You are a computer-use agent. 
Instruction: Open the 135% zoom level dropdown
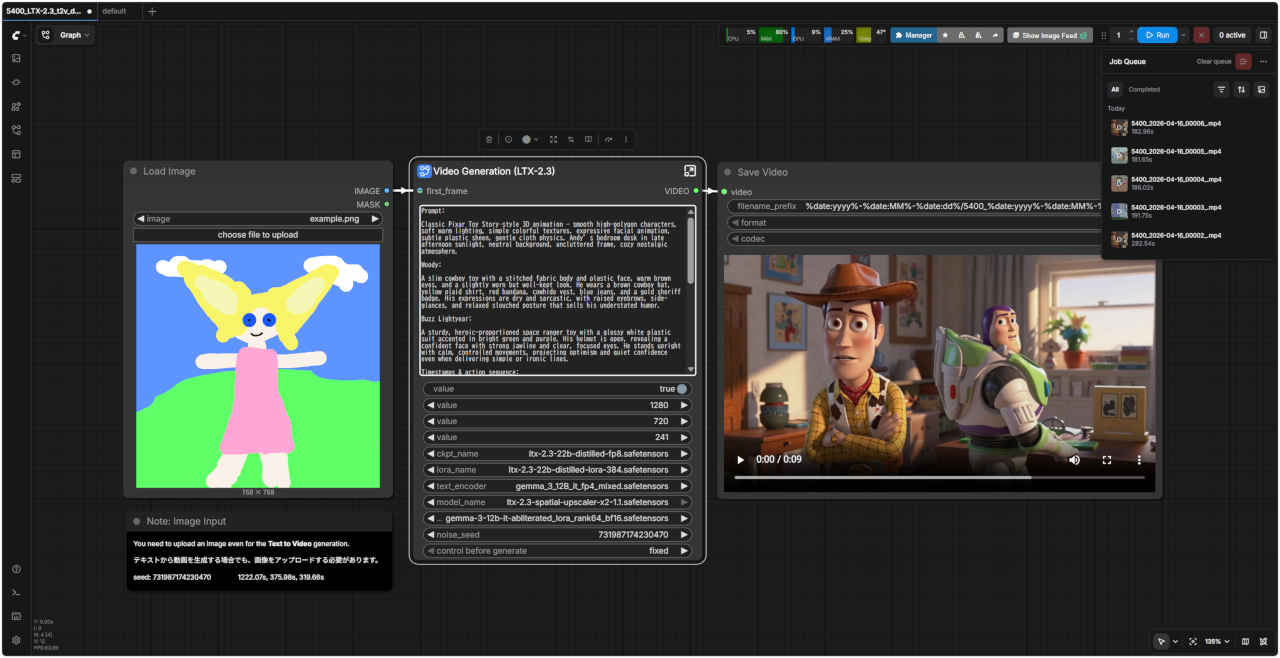point(1216,641)
